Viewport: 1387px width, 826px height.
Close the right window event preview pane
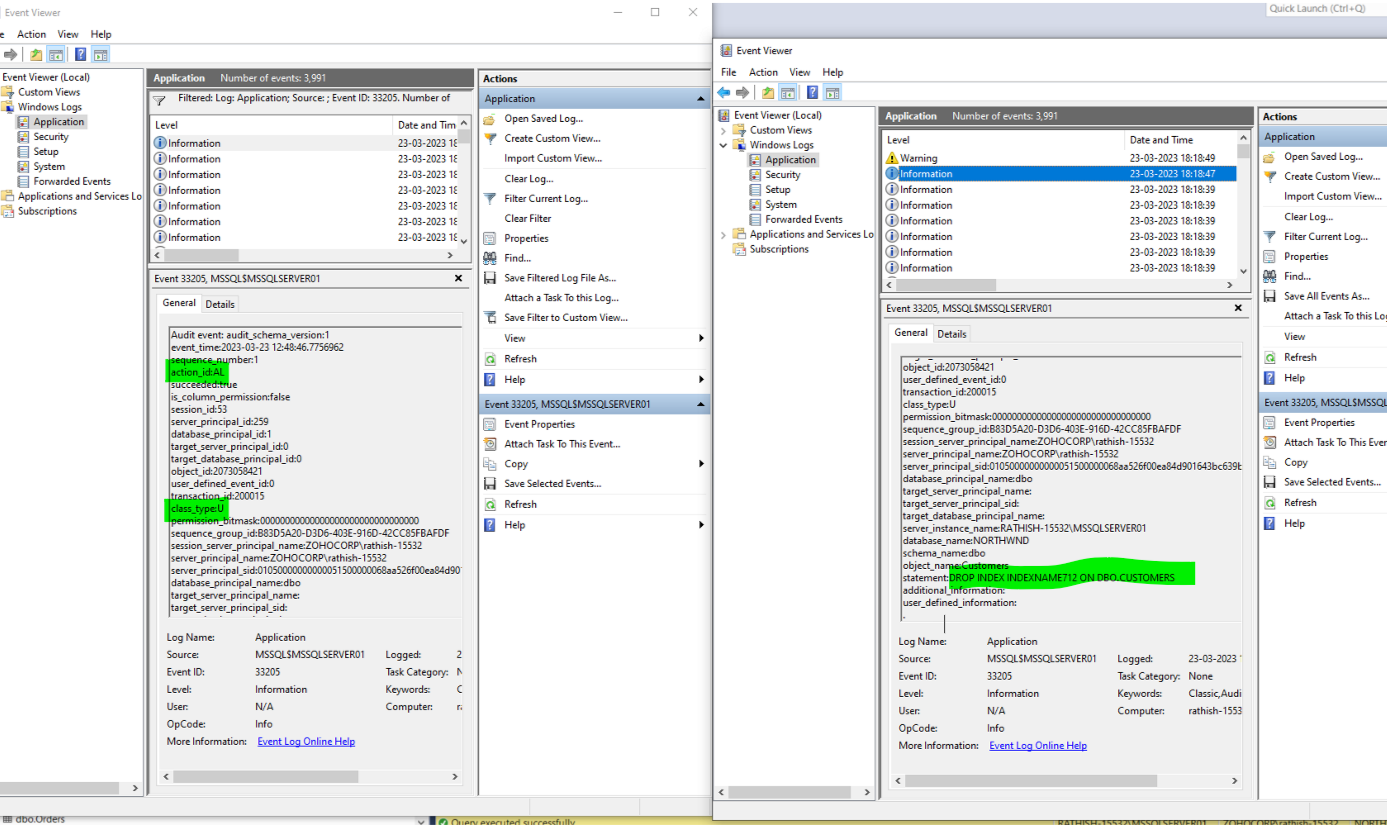(1240, 309)
